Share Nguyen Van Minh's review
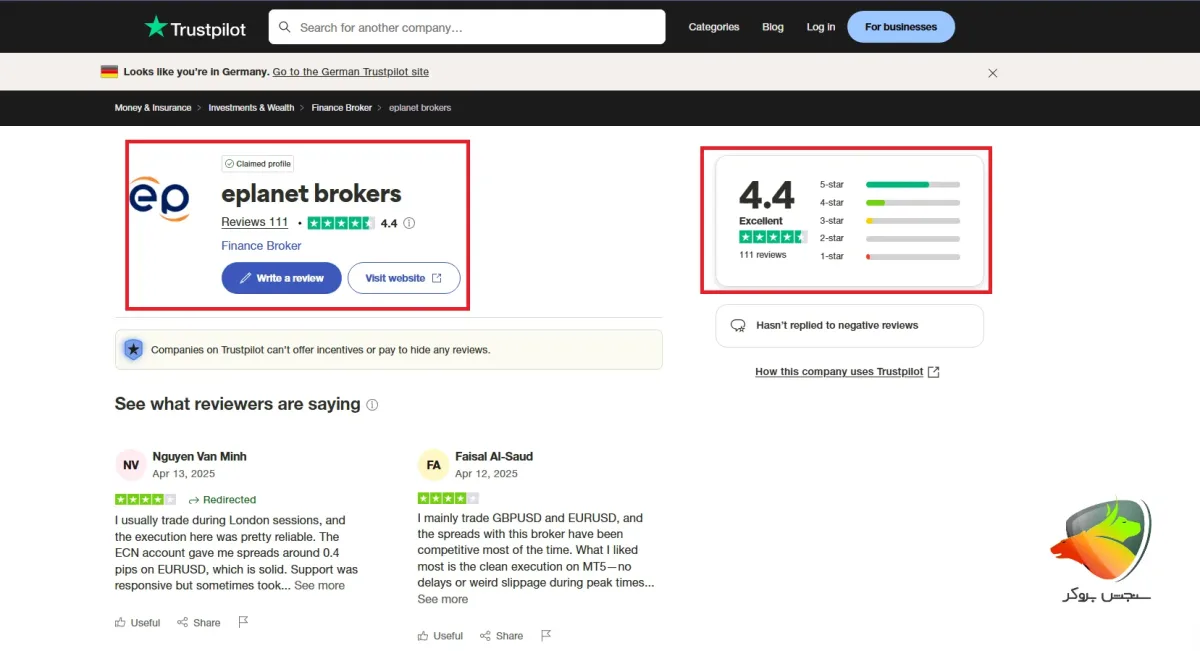Viewport: 1200px width, 651px height. pos(199,622)
